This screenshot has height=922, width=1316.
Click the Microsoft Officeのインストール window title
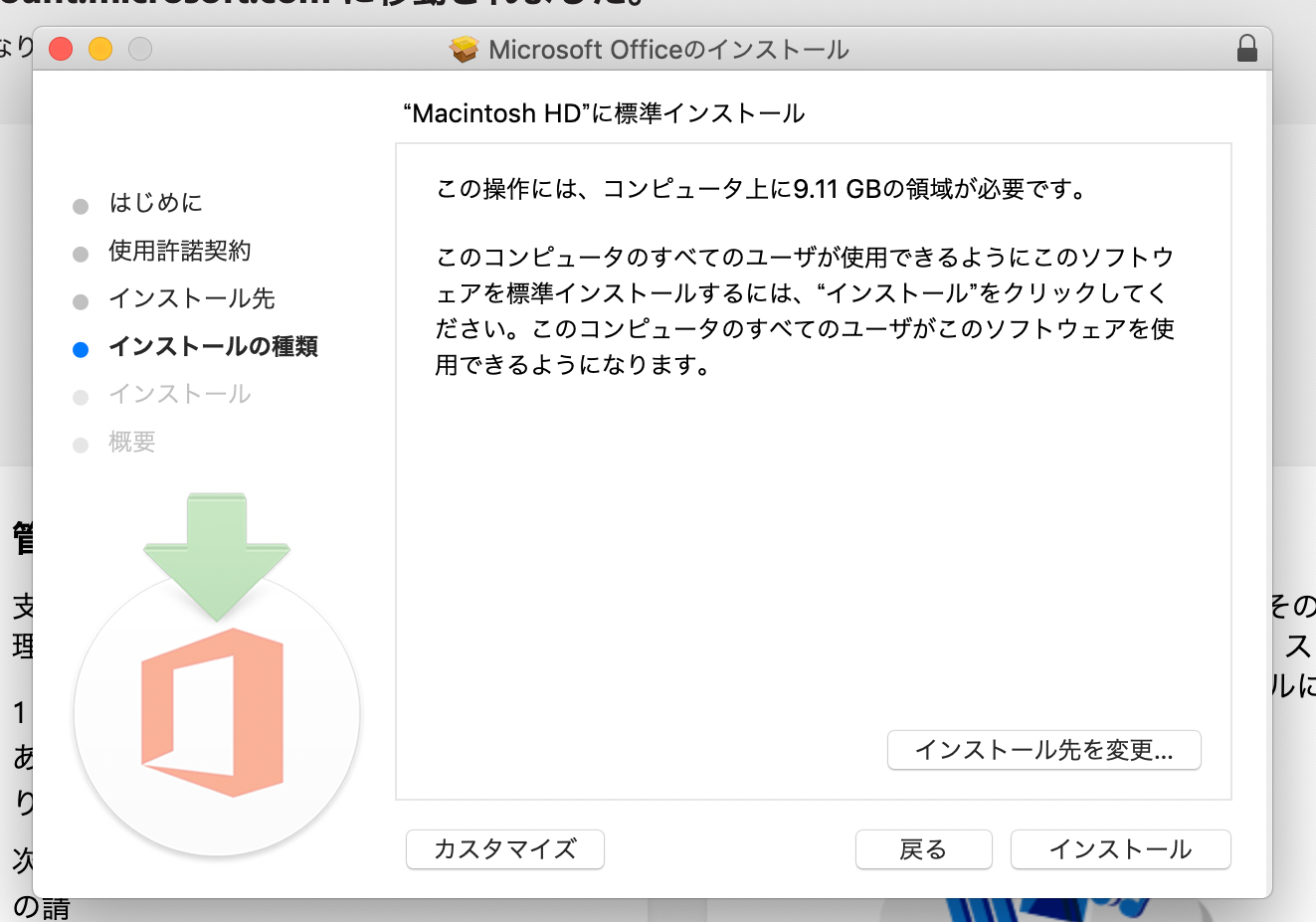click(668, 50)
